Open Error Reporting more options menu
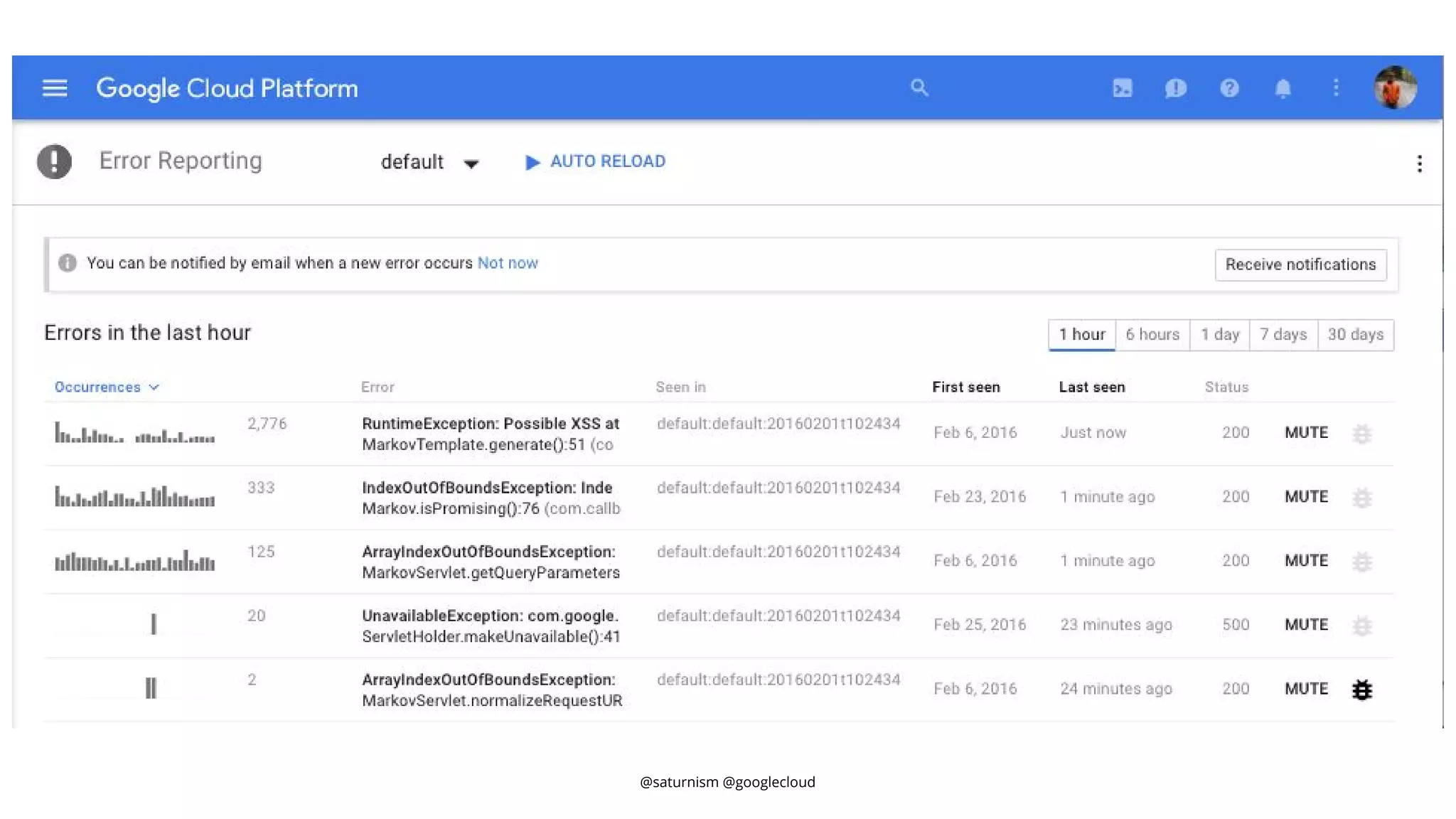The height and width of the screenshot is (819, 1456). [1419, 164]
